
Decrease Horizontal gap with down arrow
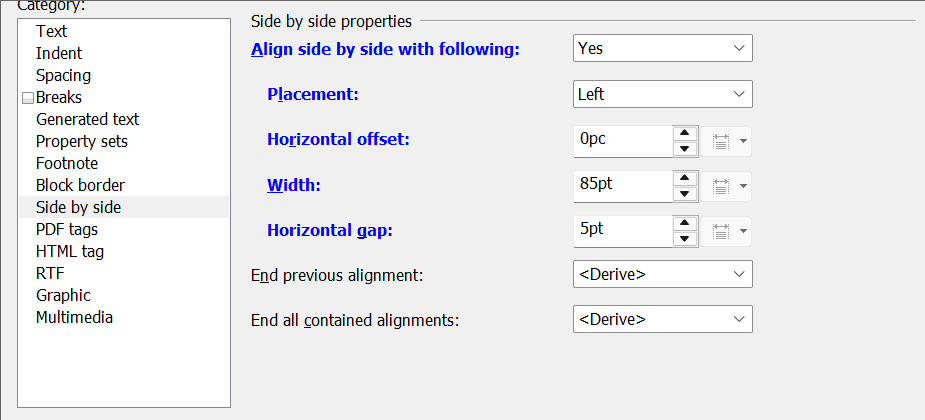684,240
